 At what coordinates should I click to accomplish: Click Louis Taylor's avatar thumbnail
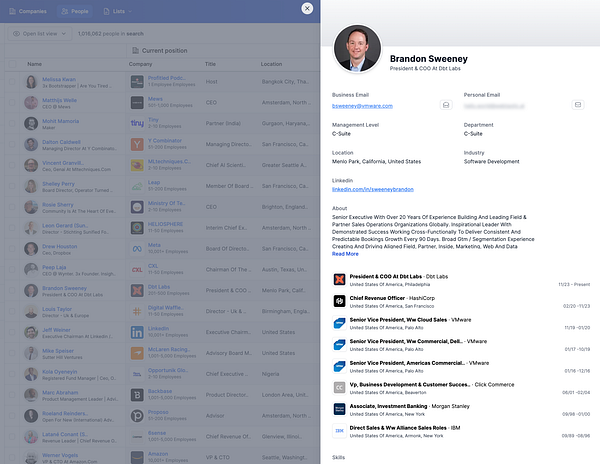tap(31, 311)
